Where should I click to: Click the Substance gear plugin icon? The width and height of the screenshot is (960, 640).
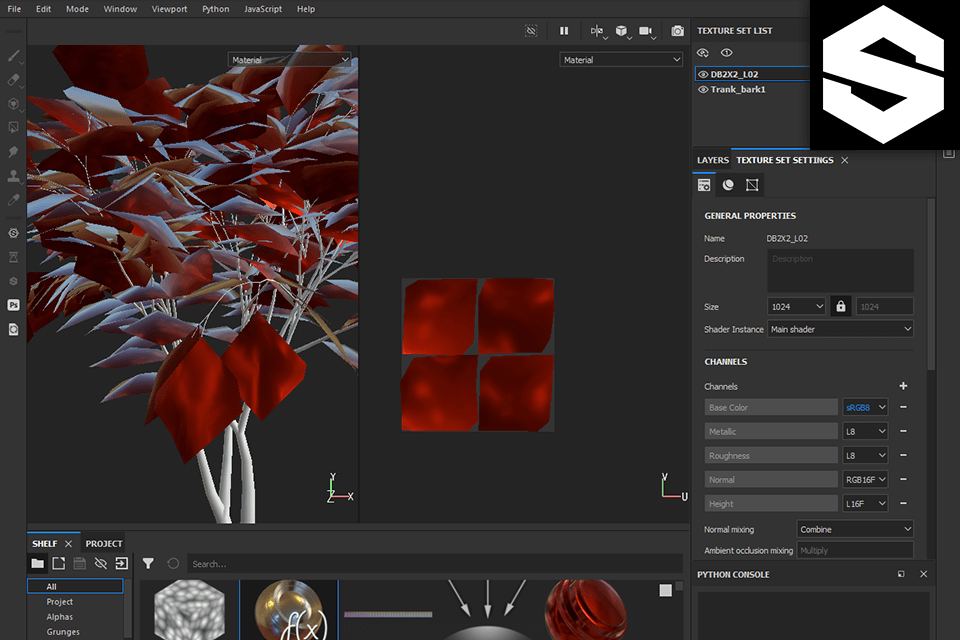[x=13, y=233]
